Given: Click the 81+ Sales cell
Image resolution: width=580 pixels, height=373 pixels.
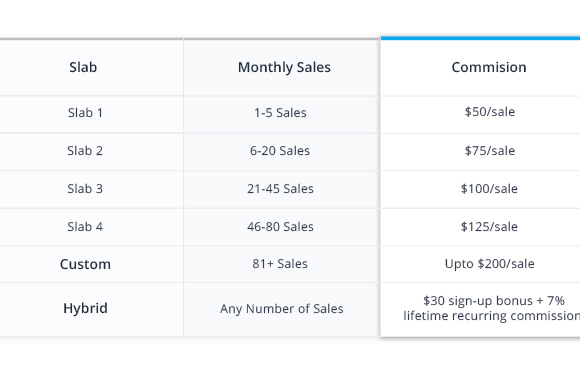Looking at the screenshot, I should point(280,264).
